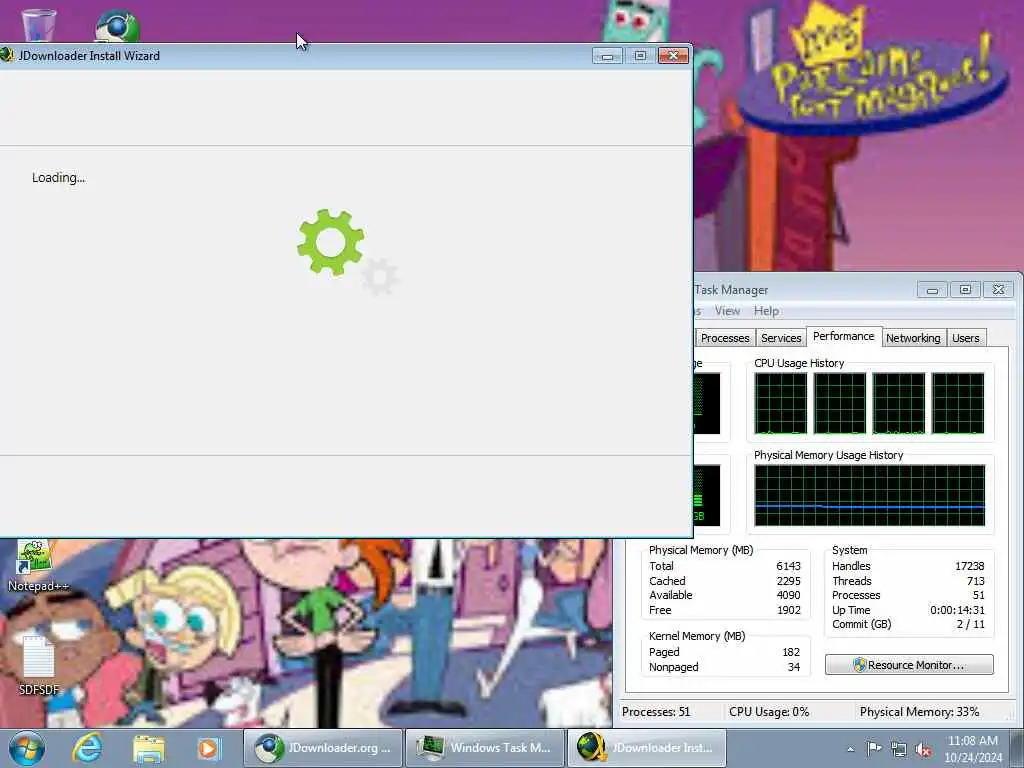Click Available memory value 4090
Screen dimensions: 1024x768
(788, 595)
